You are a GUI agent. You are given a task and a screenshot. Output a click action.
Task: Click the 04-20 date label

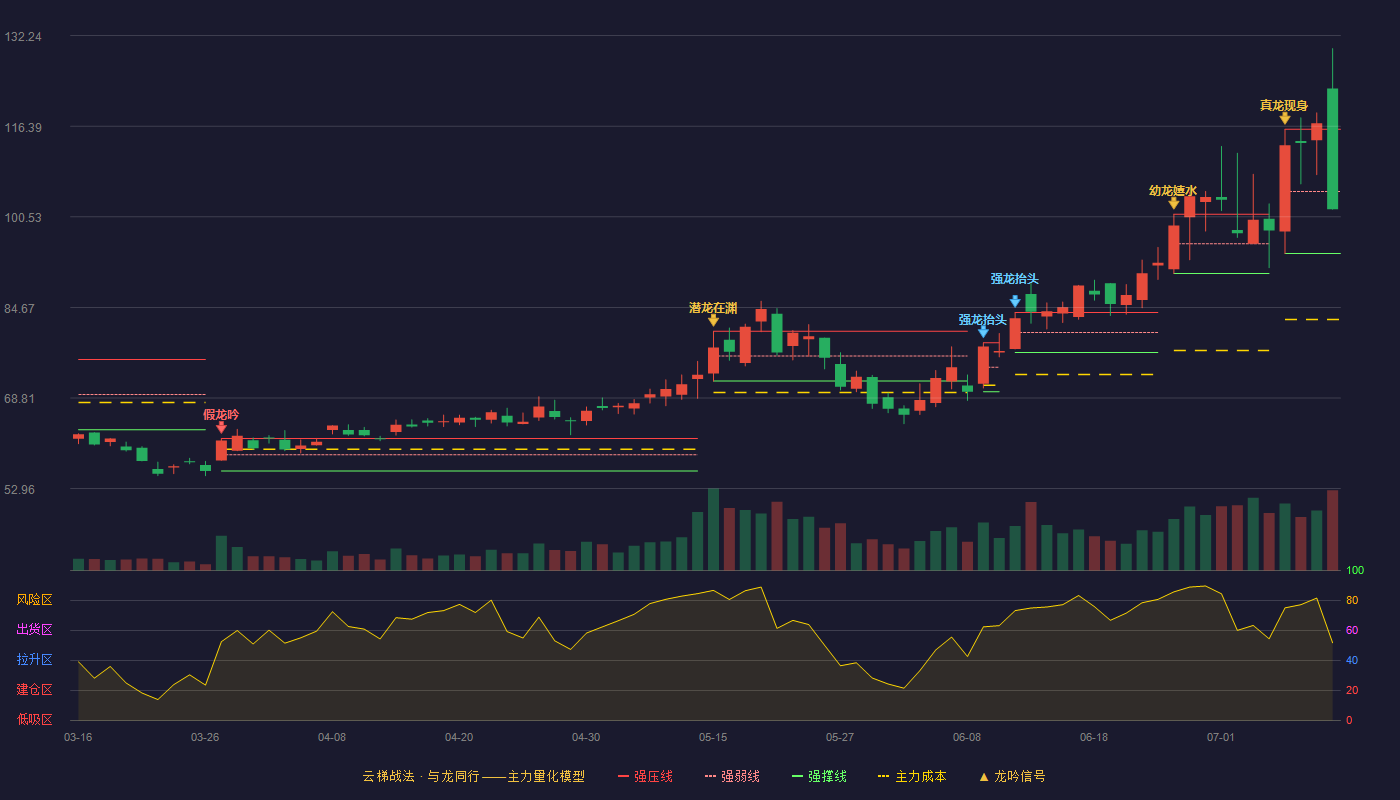[x=459, y=737]
